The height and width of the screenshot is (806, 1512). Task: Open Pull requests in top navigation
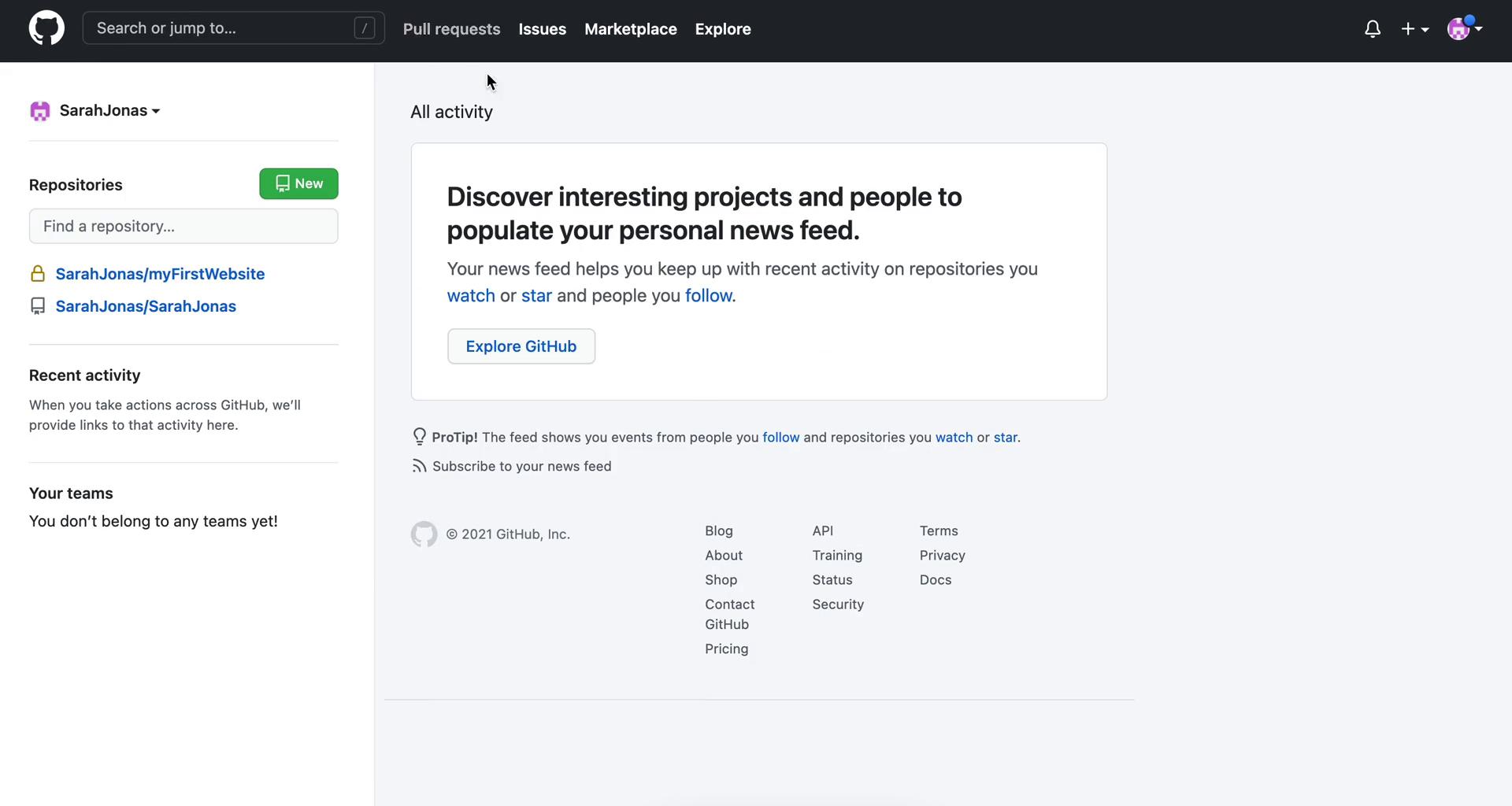(x=451, y=29)
